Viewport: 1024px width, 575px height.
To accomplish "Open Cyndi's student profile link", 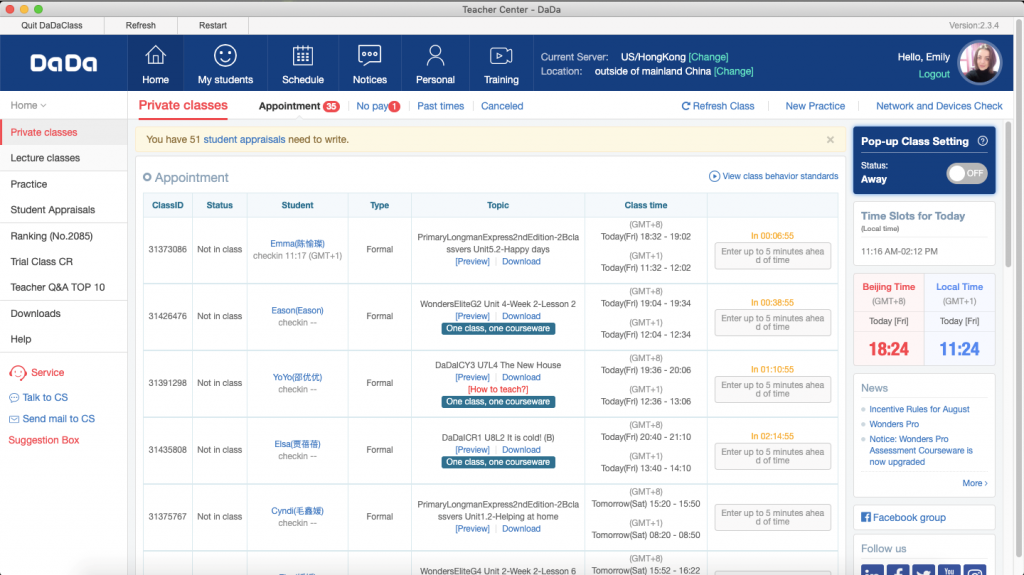I will pyautogui.click(x=297, y=511).
